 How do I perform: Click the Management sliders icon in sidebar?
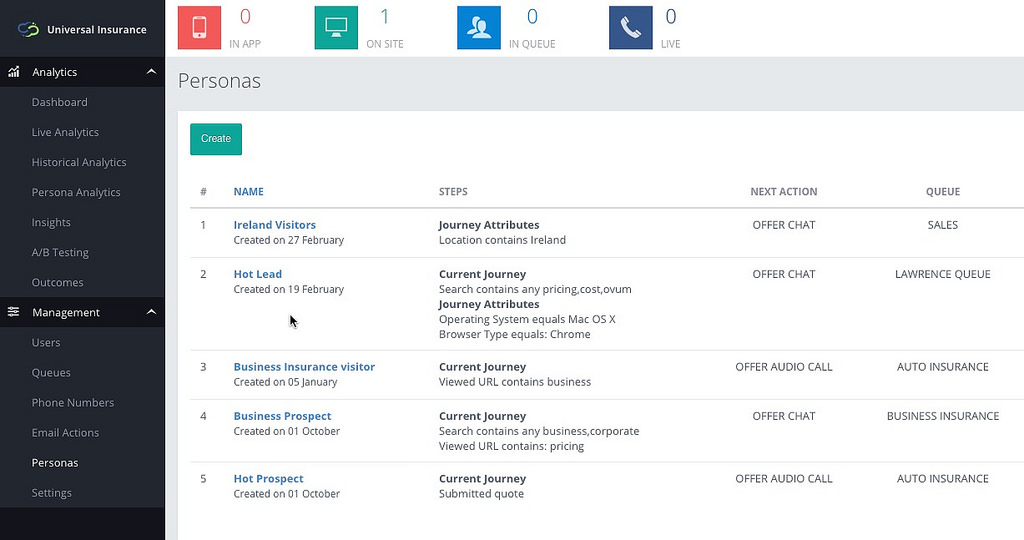pyautogui.click(x=14, y=312)
